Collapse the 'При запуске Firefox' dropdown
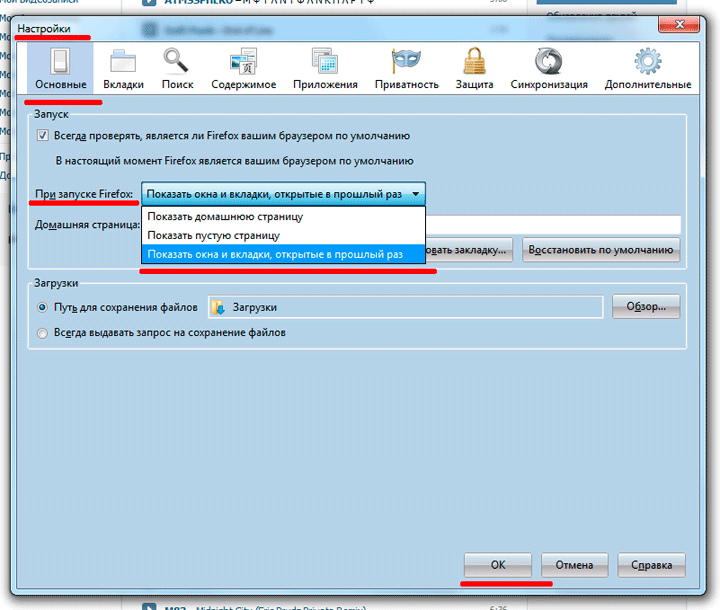The width and height of the screenshot is (720, 610). pyautogui.click(x=283, y=194)
